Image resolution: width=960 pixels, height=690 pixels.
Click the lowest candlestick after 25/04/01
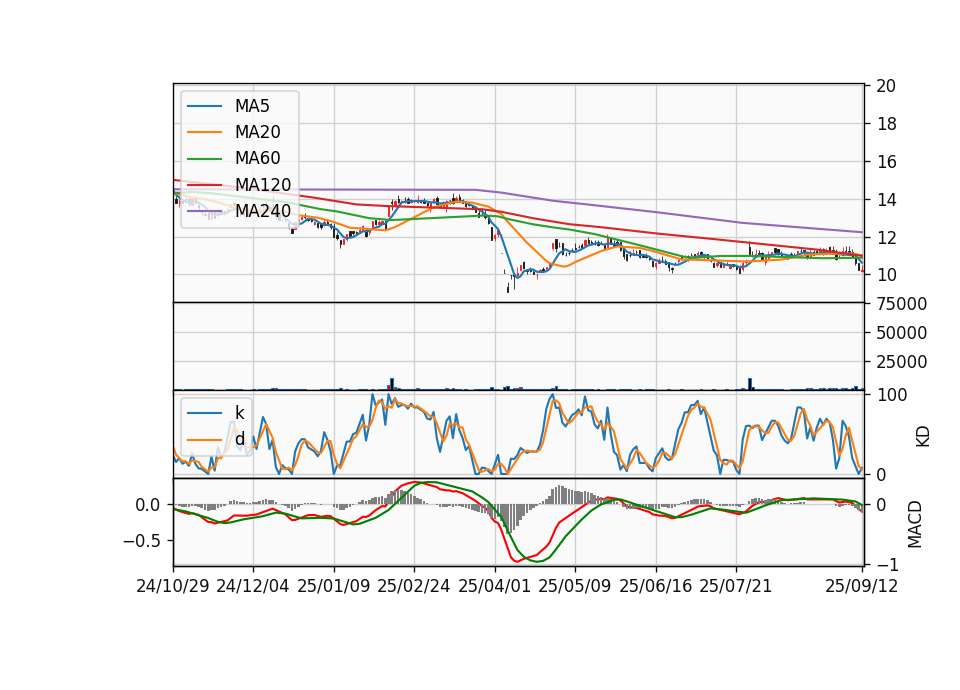tap(508, 287)
